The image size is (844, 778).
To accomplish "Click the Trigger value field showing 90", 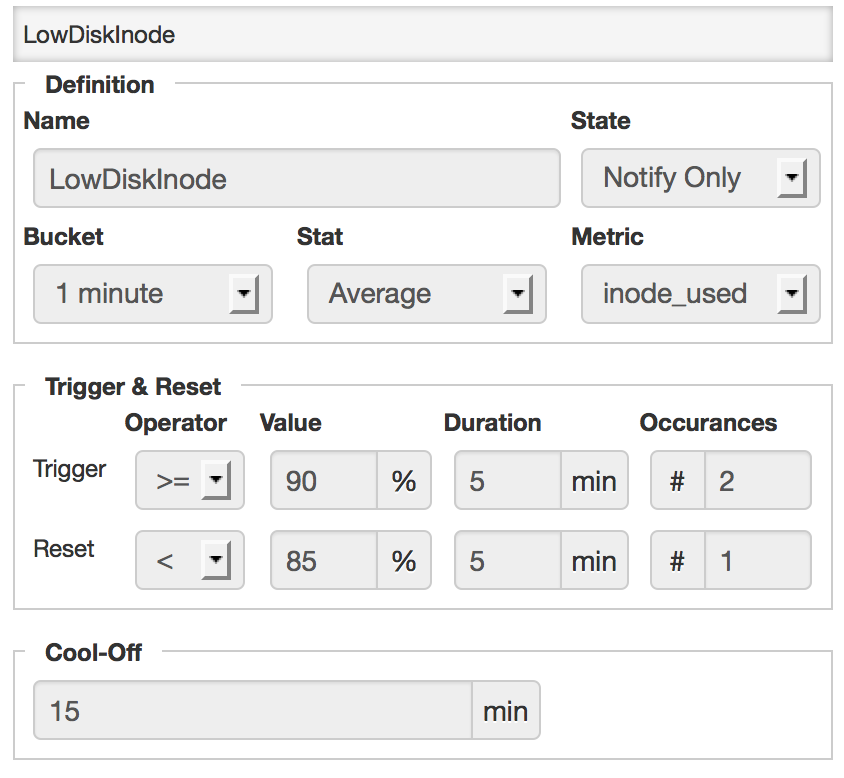I will 323,481.
